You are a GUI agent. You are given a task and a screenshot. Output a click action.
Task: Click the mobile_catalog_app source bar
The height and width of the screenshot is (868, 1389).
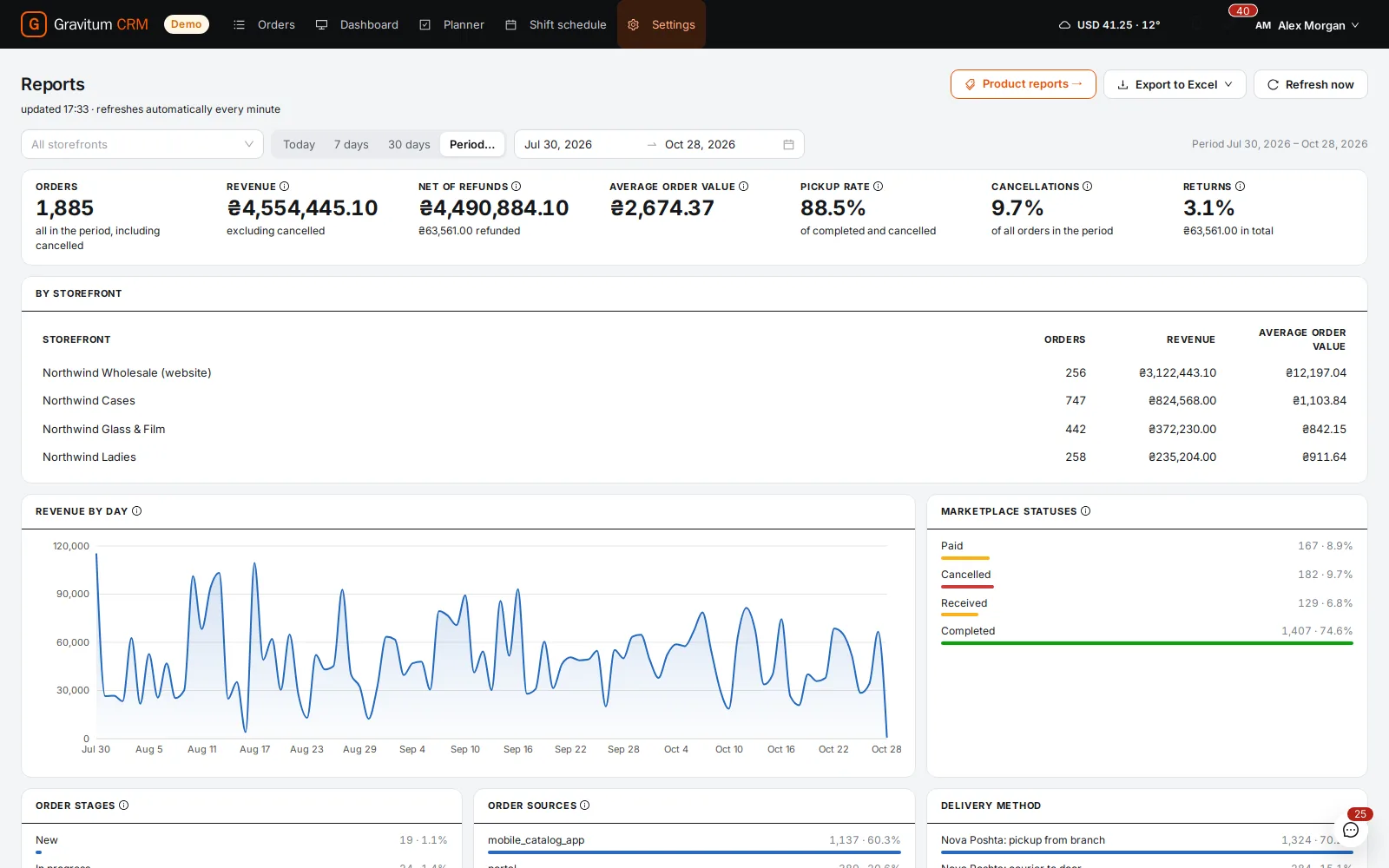pos(694,852)
